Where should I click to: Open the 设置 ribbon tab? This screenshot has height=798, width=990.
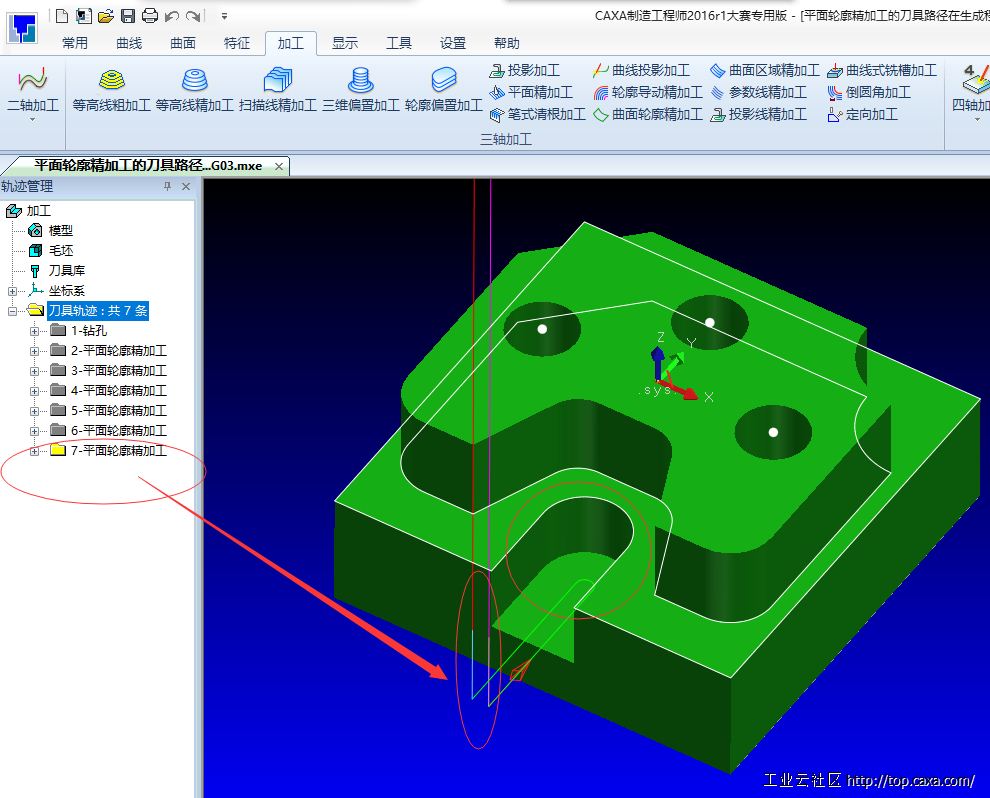[453, 43]
